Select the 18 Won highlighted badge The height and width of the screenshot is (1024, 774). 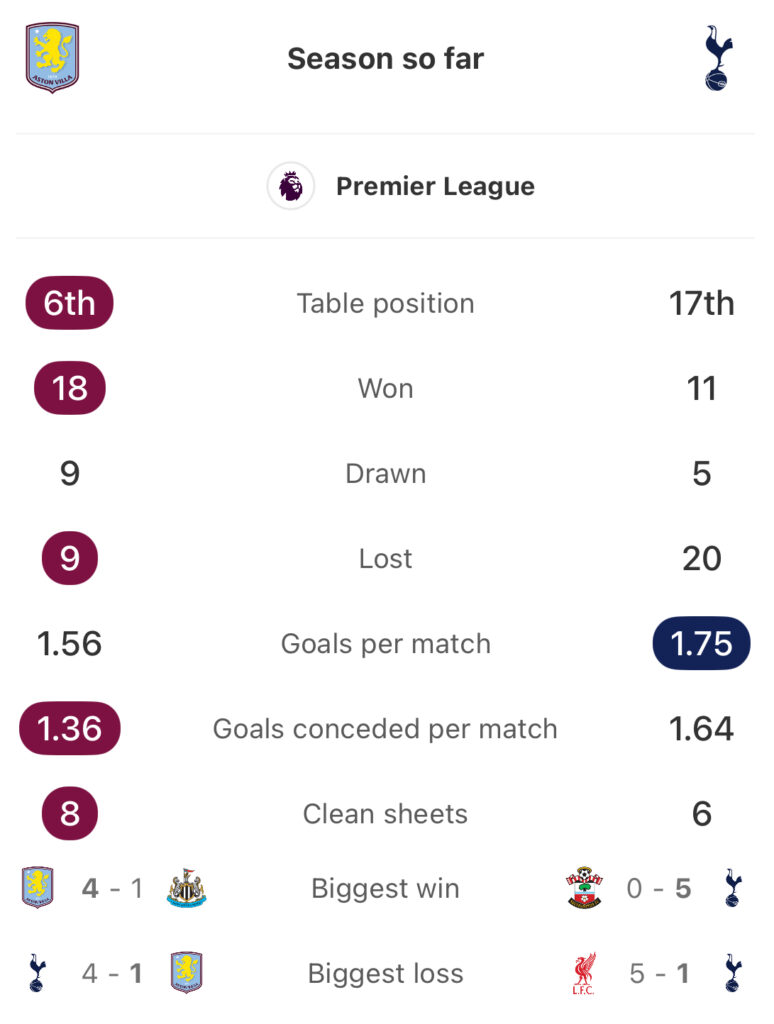(x=69, y=388)
